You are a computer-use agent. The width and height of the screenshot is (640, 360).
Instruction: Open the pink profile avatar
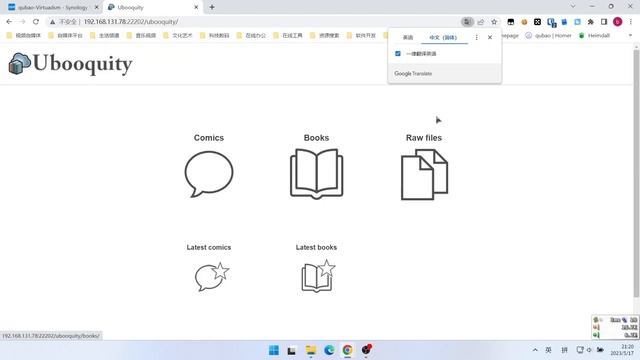(x=618, y=22)
